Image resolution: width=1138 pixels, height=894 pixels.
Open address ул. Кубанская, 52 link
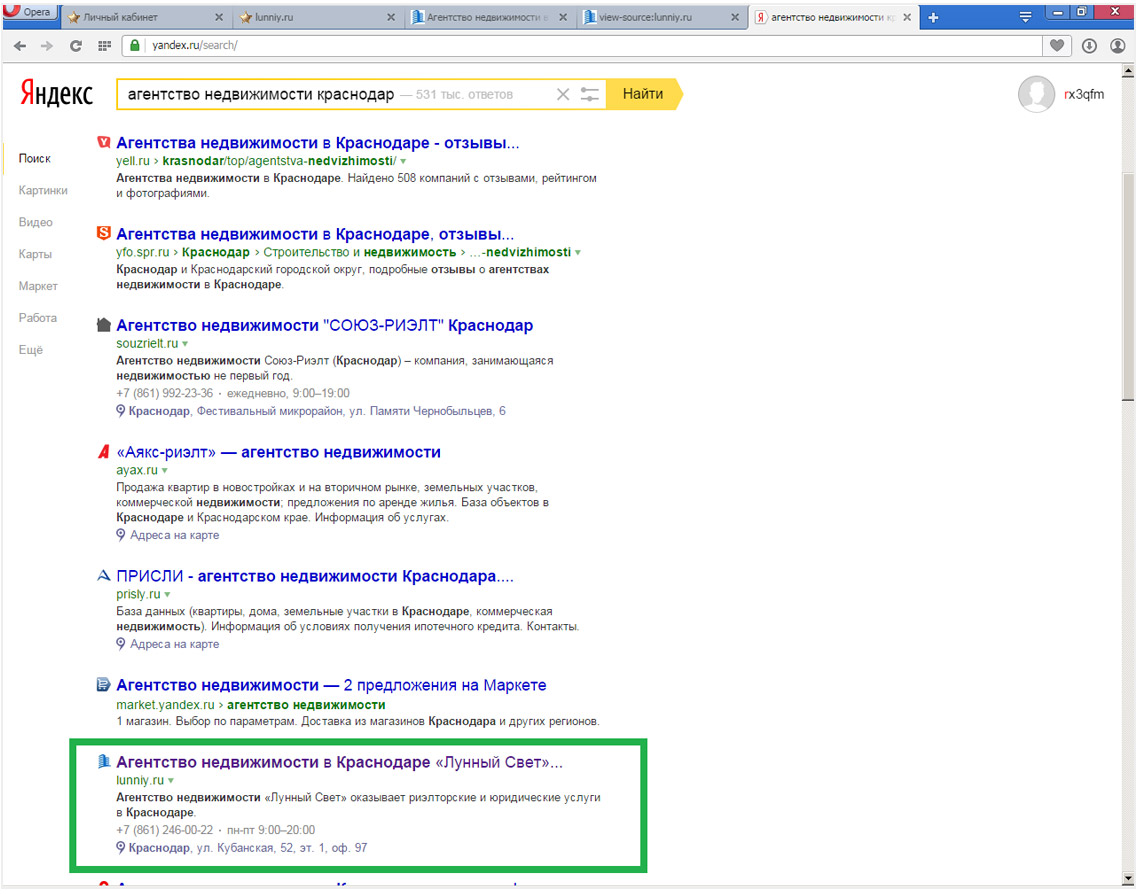pos(247,848)
